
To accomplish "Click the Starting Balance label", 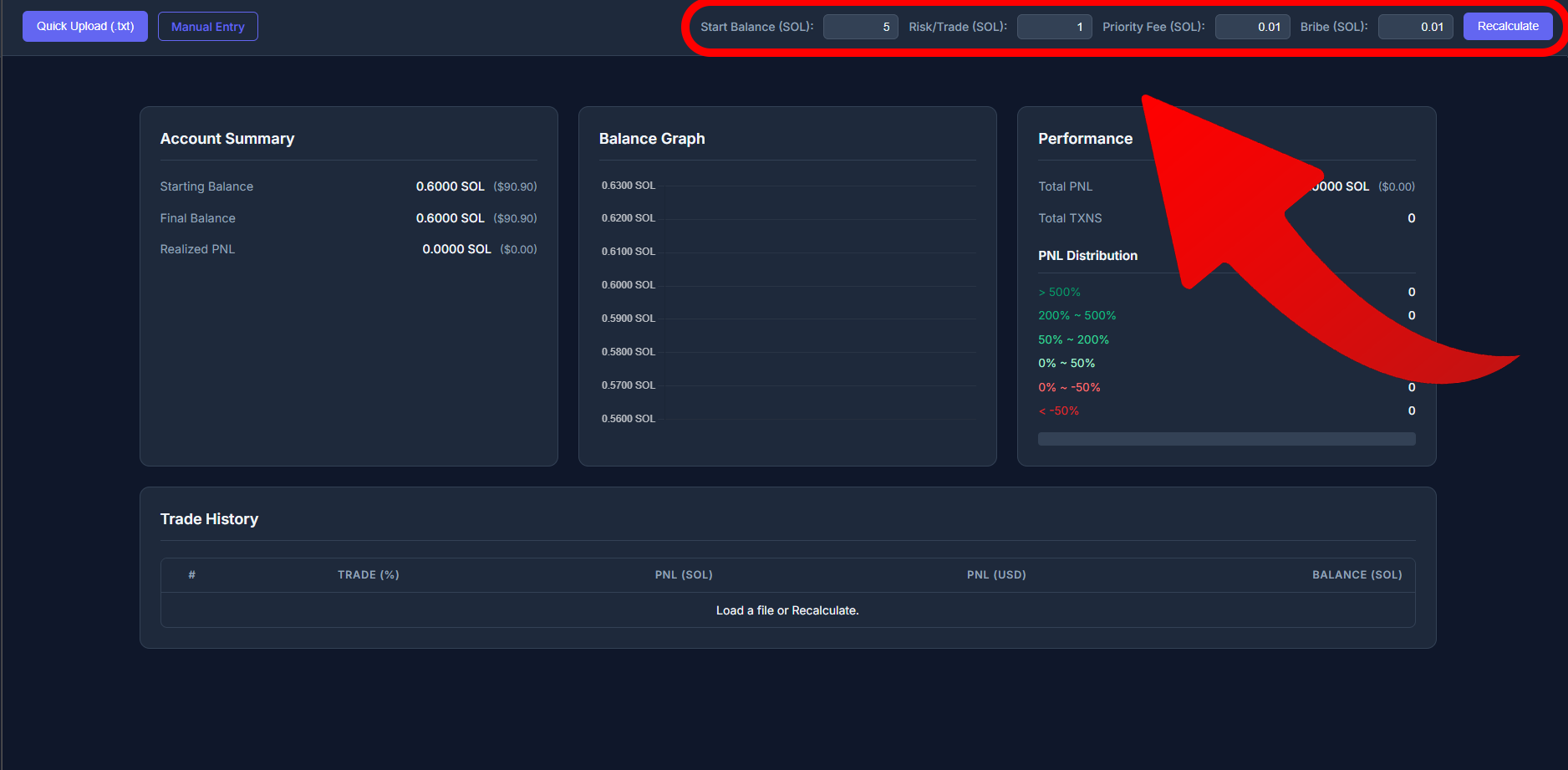I will (x=206, y=186).
